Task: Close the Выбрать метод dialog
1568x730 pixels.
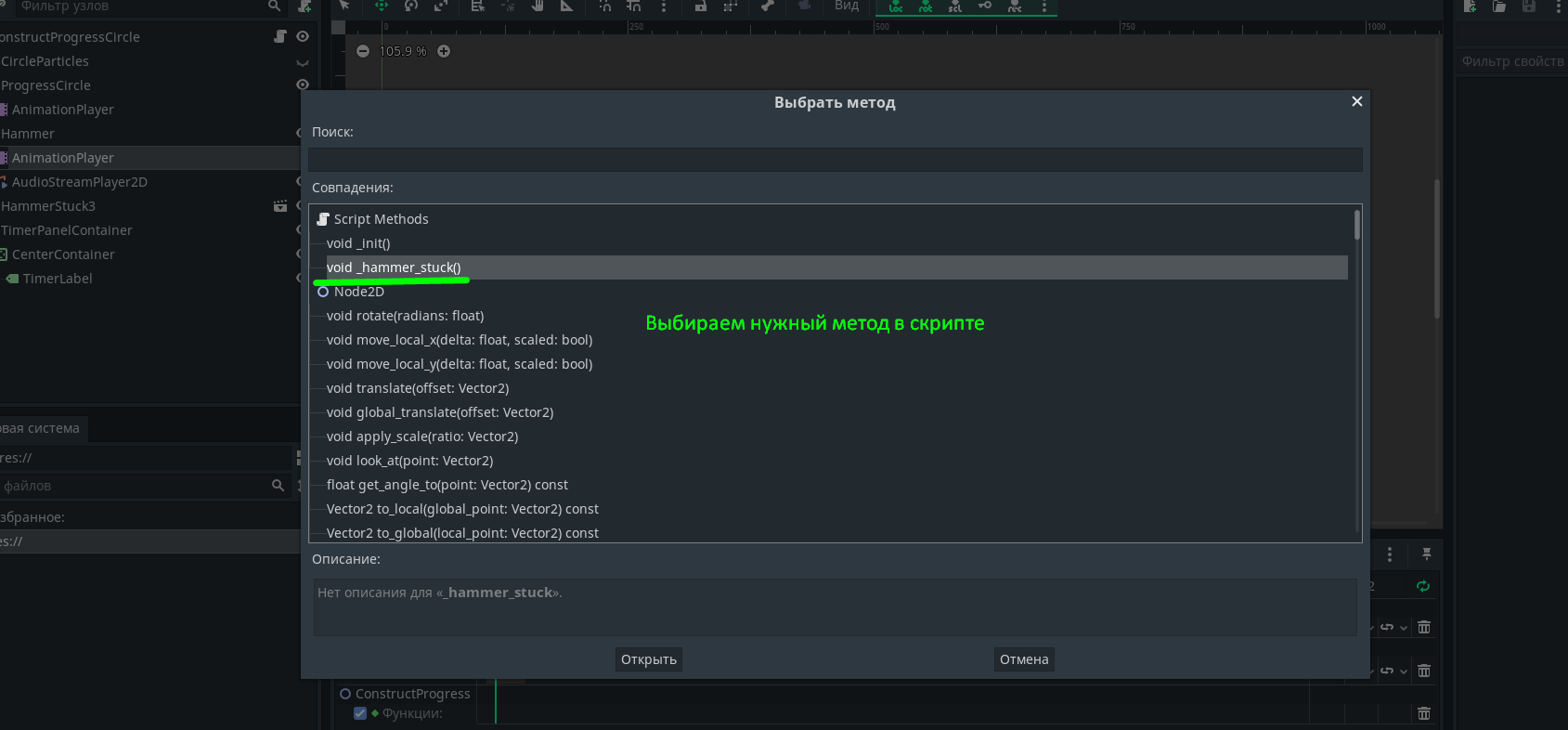Action: click(1357, 101)
